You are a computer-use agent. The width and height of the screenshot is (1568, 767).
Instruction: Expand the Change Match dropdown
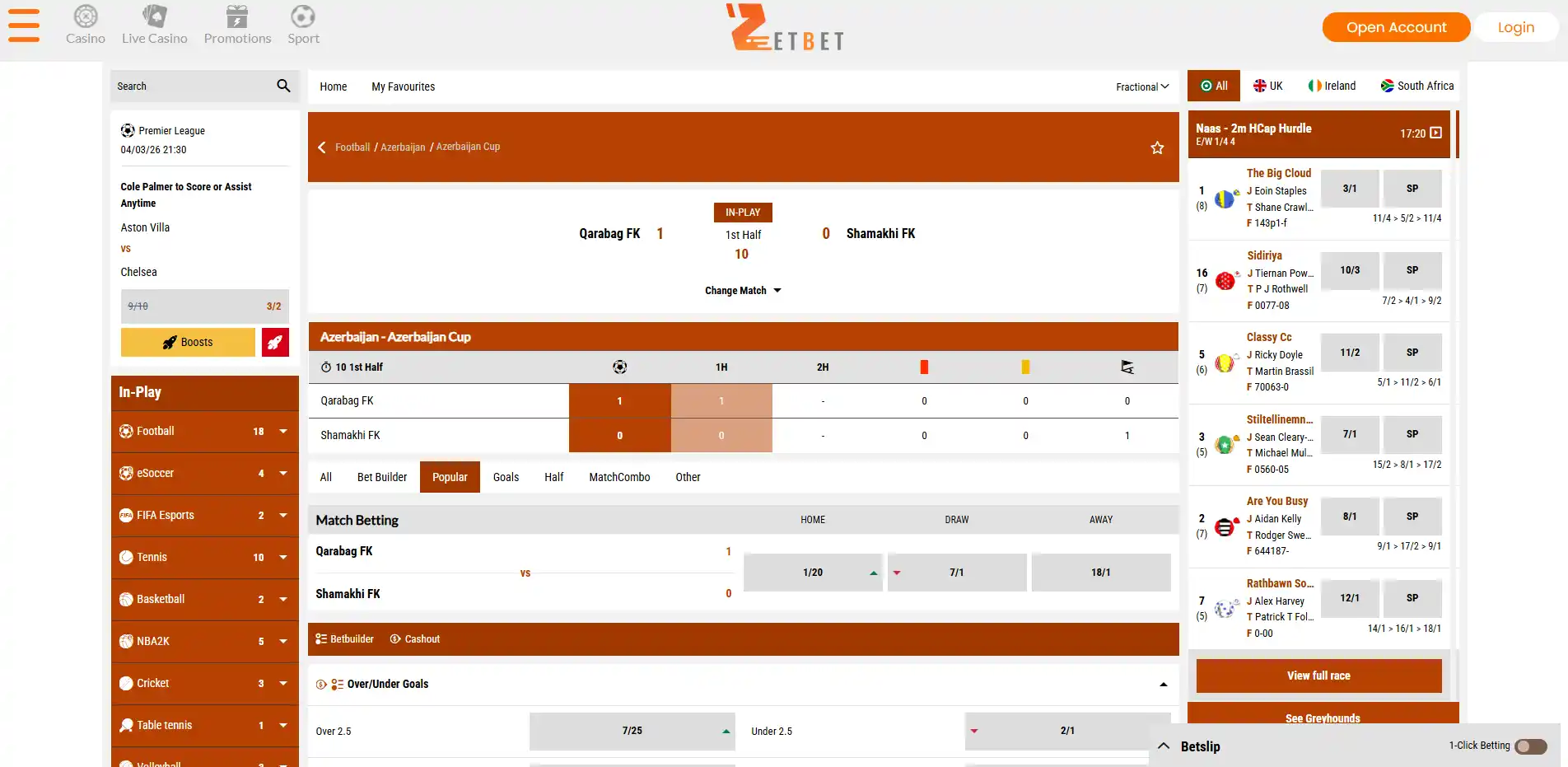pyautogui.click(x=743, y=291)
